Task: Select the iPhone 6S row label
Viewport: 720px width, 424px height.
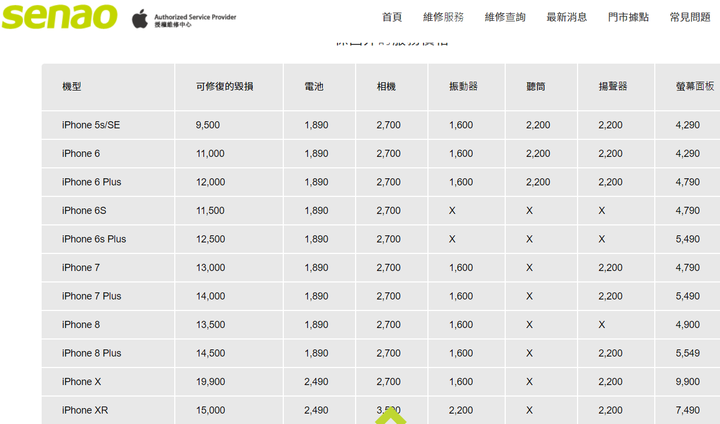Action: pos(84,210)
